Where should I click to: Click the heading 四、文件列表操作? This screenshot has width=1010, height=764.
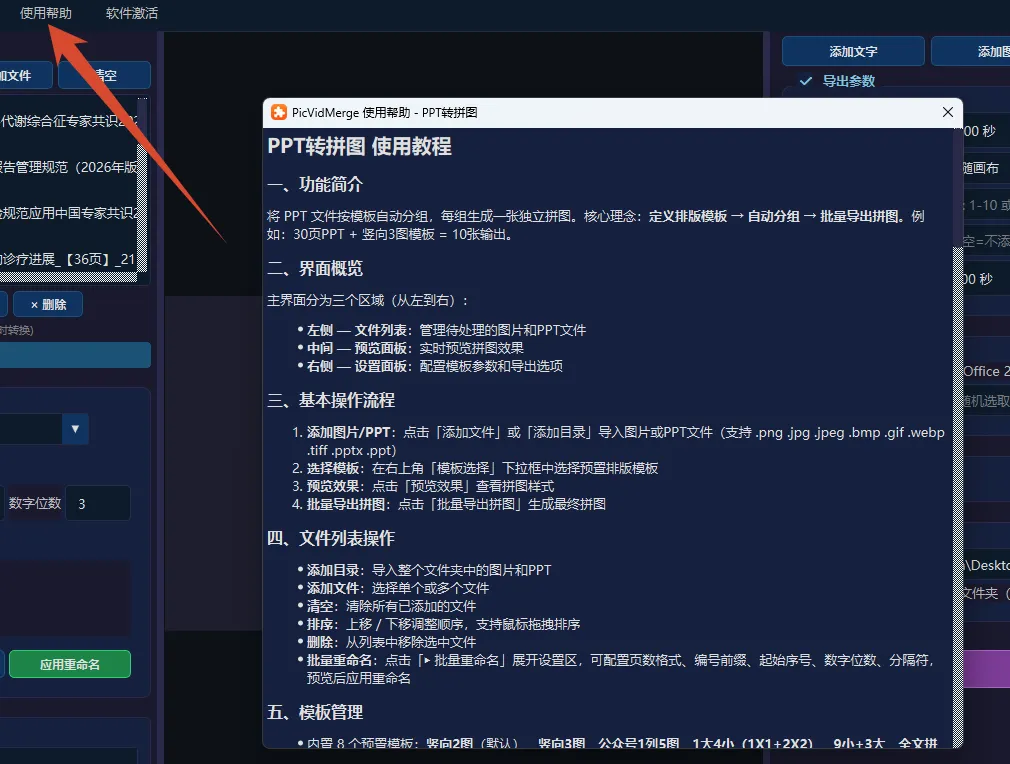pos(331,539)
